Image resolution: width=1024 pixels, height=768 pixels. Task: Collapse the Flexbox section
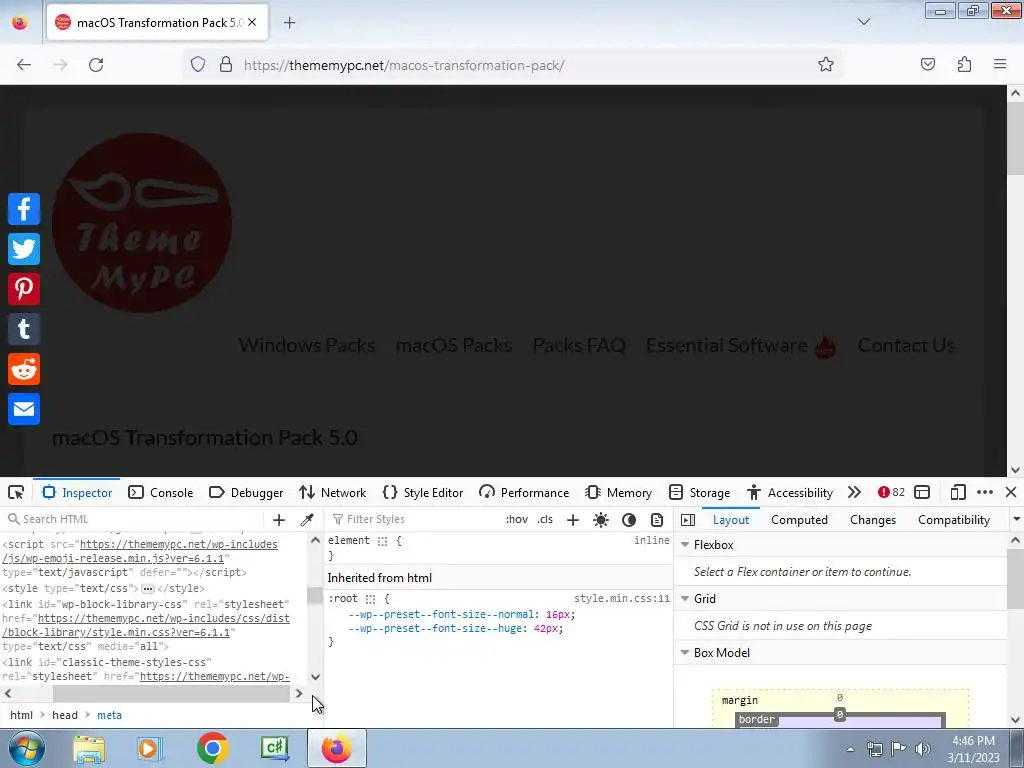pos(685,545)
